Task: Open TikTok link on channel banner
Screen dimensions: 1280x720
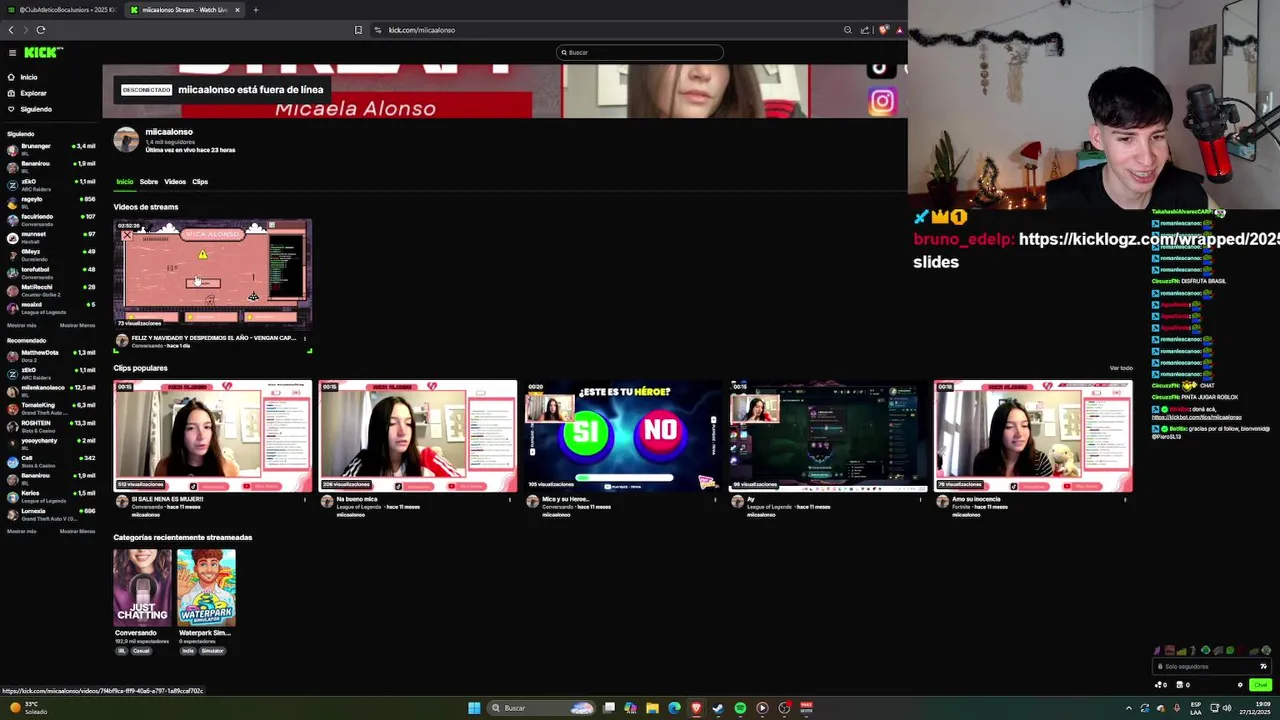Action: coord(879,69)
